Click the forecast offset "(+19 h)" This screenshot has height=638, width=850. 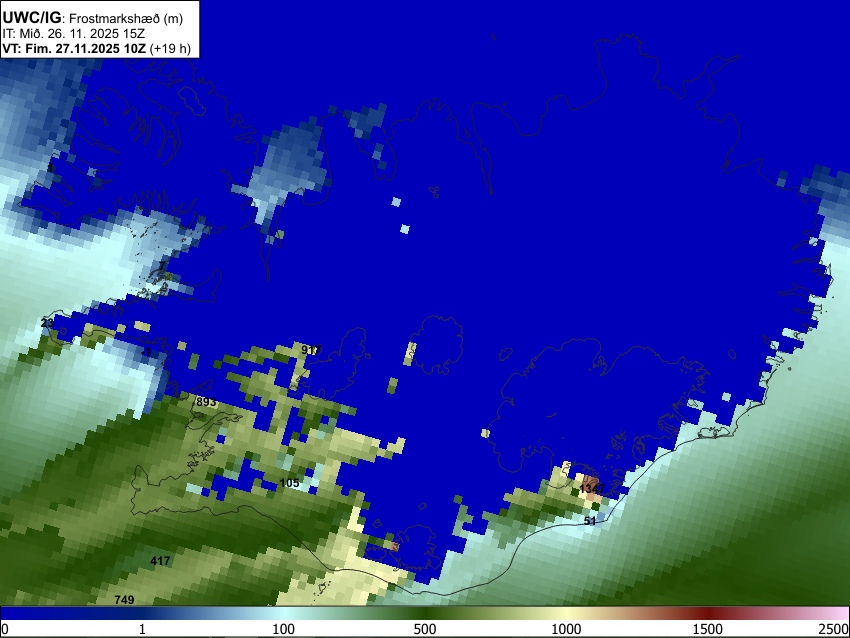coord(170,48)
